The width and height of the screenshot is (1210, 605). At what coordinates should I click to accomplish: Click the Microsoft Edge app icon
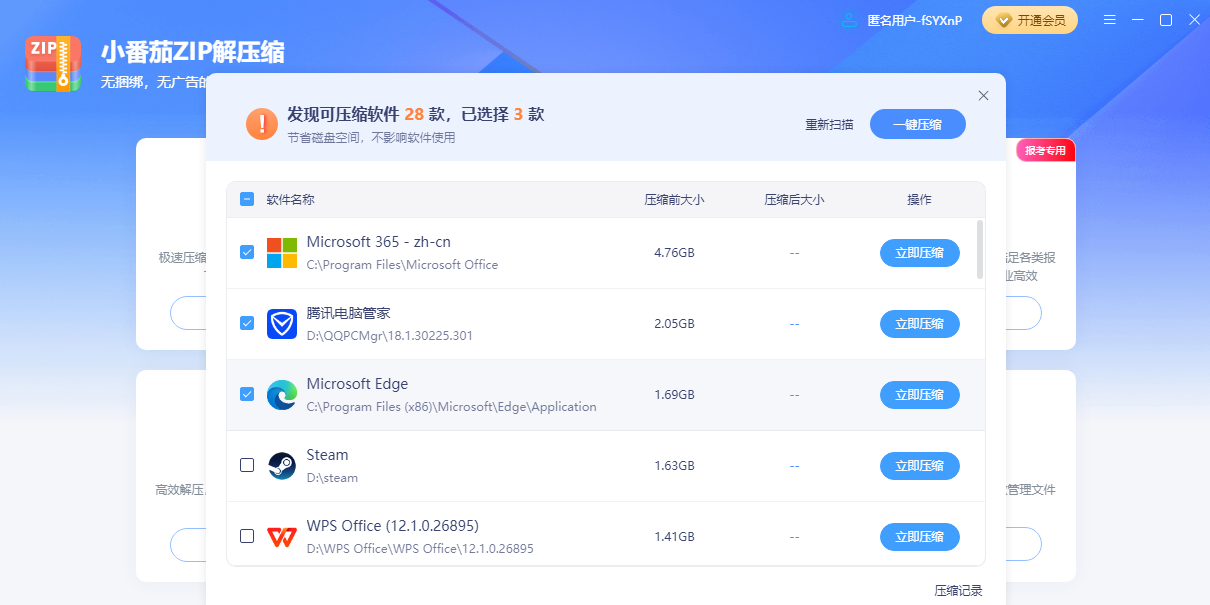[x=282, y=395]
